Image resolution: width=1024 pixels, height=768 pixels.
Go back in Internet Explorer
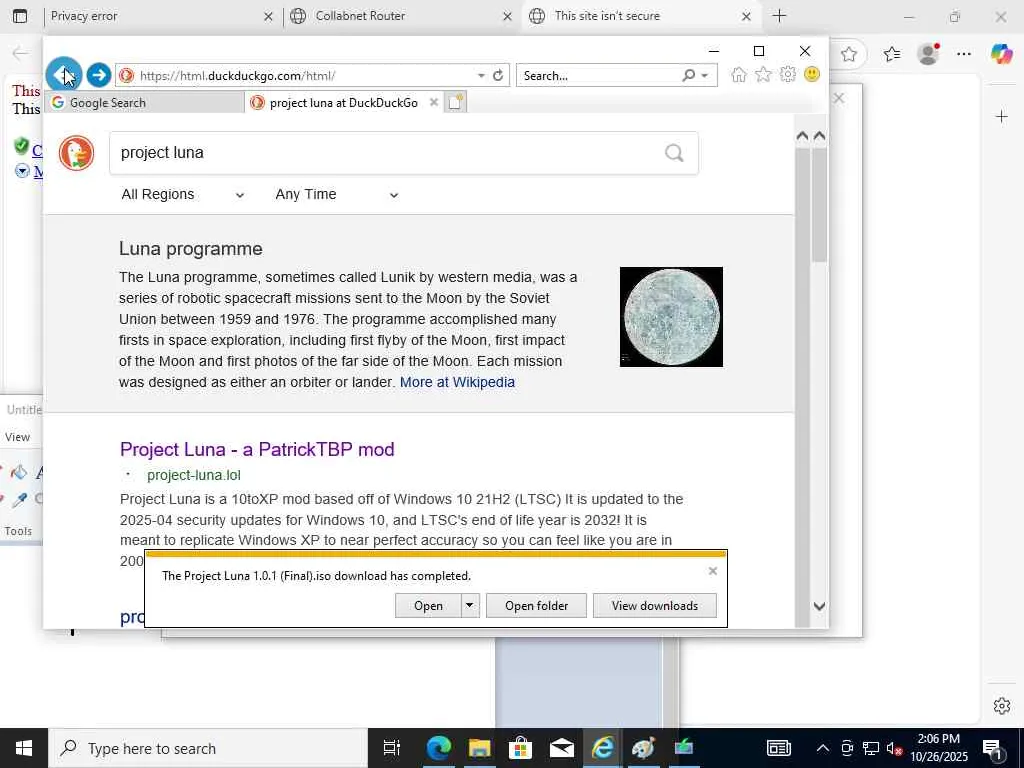pos(63,74)
